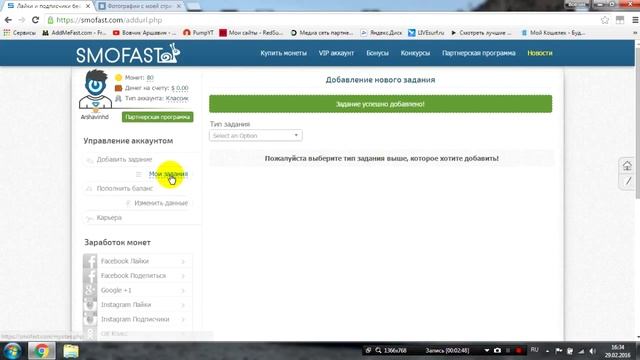Viewport: 640px width, 360px height.
Task: Open Партнерская программа in the top menu
Action: click(479, 53)
